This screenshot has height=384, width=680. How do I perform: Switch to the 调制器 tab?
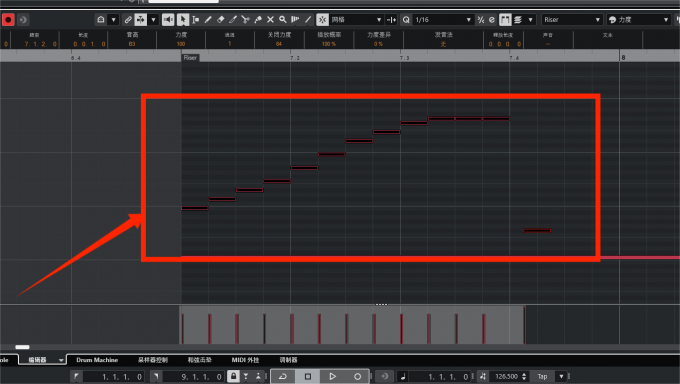click(x=288, y=360)
